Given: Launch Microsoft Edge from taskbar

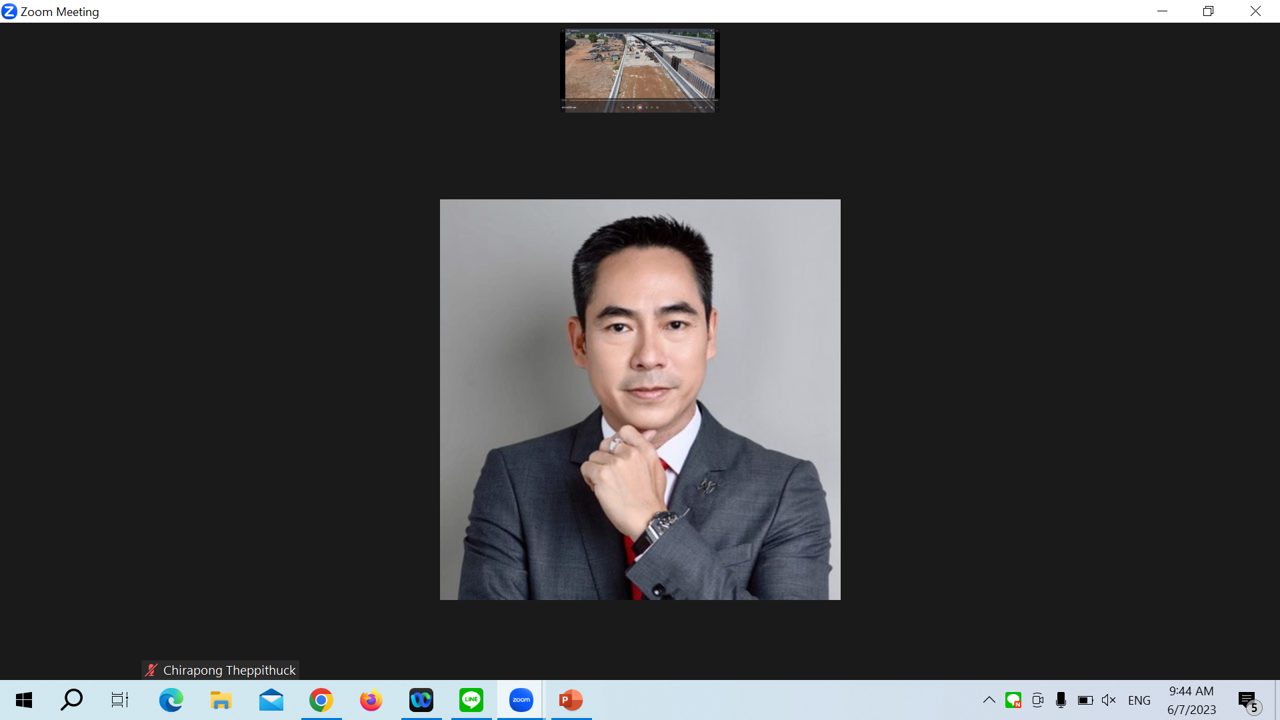Looking at the screenshot, I should tap(171, 700).
